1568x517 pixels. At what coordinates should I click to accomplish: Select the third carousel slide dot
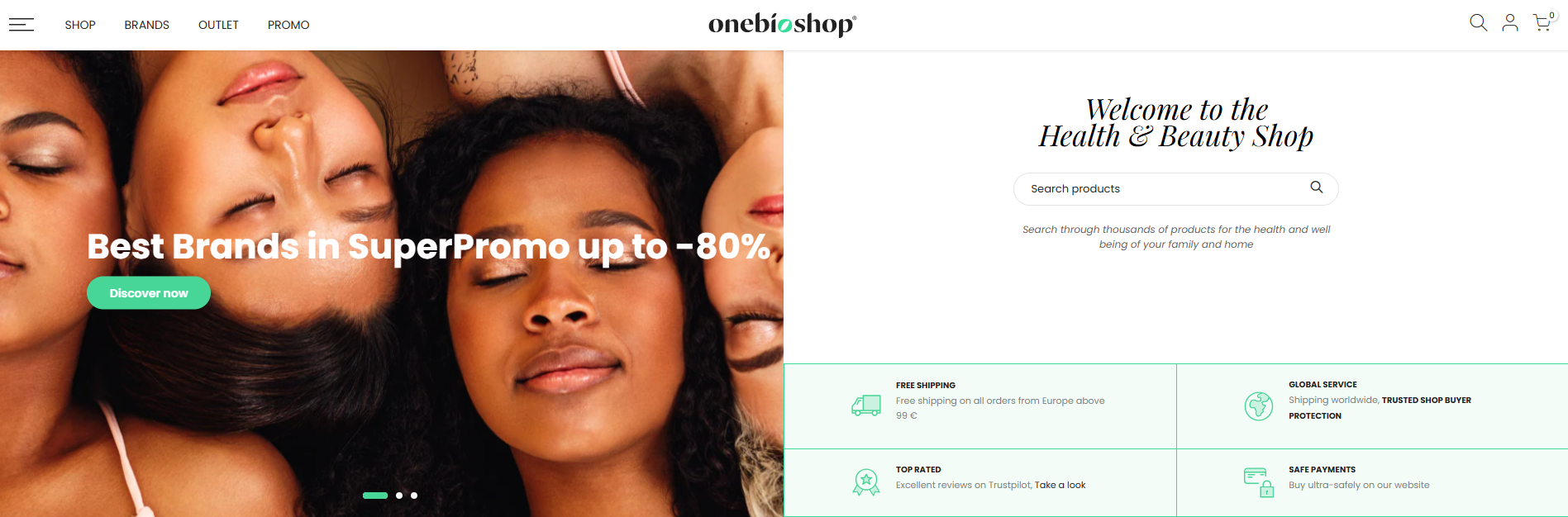[x=414, y=496]
